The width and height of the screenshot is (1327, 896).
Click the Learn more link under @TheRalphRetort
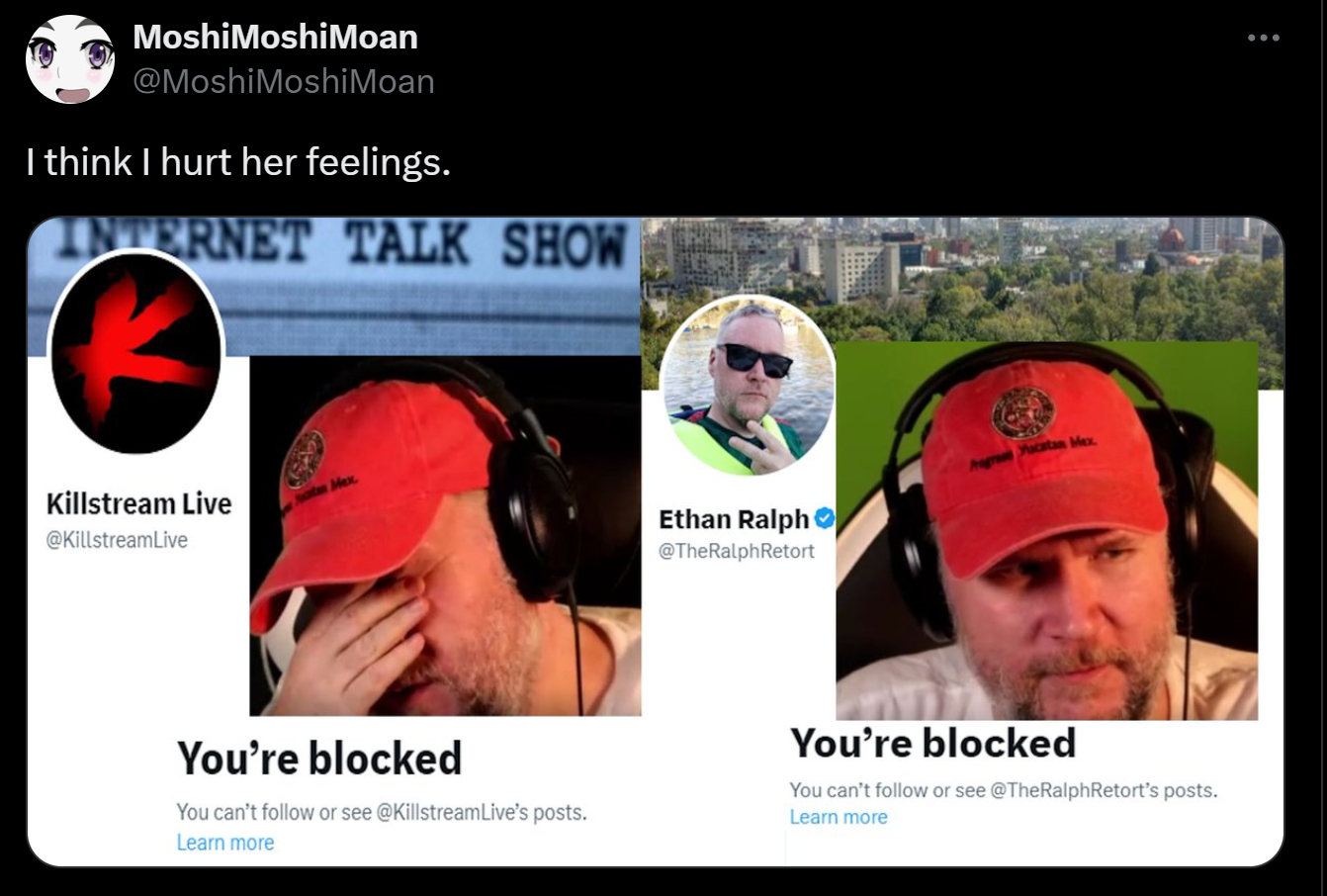point(839,817)
